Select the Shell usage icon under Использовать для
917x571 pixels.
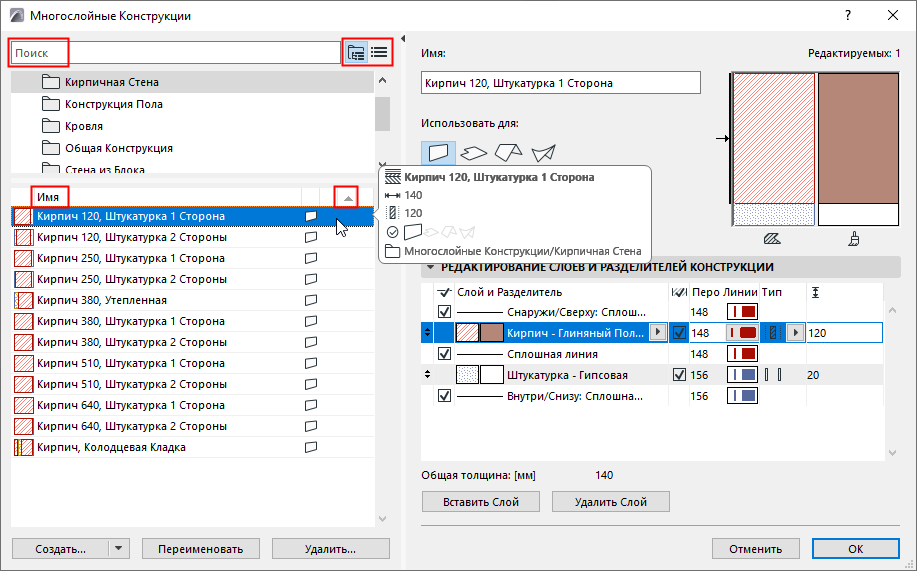[x=543, y=153]
